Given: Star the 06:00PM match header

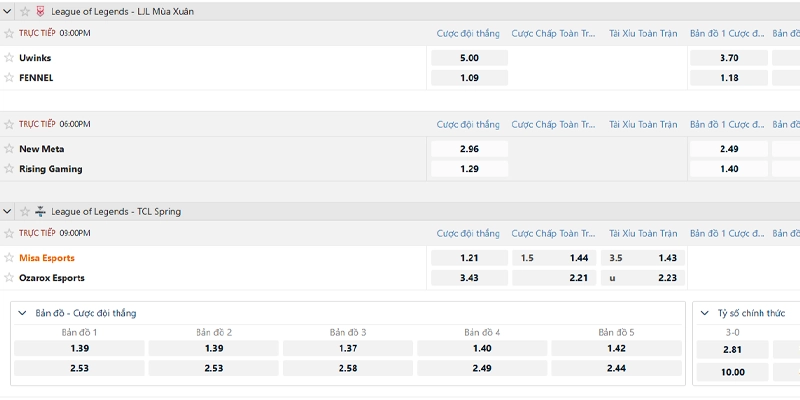Looking at the screenshot, I should pos(9,124).
